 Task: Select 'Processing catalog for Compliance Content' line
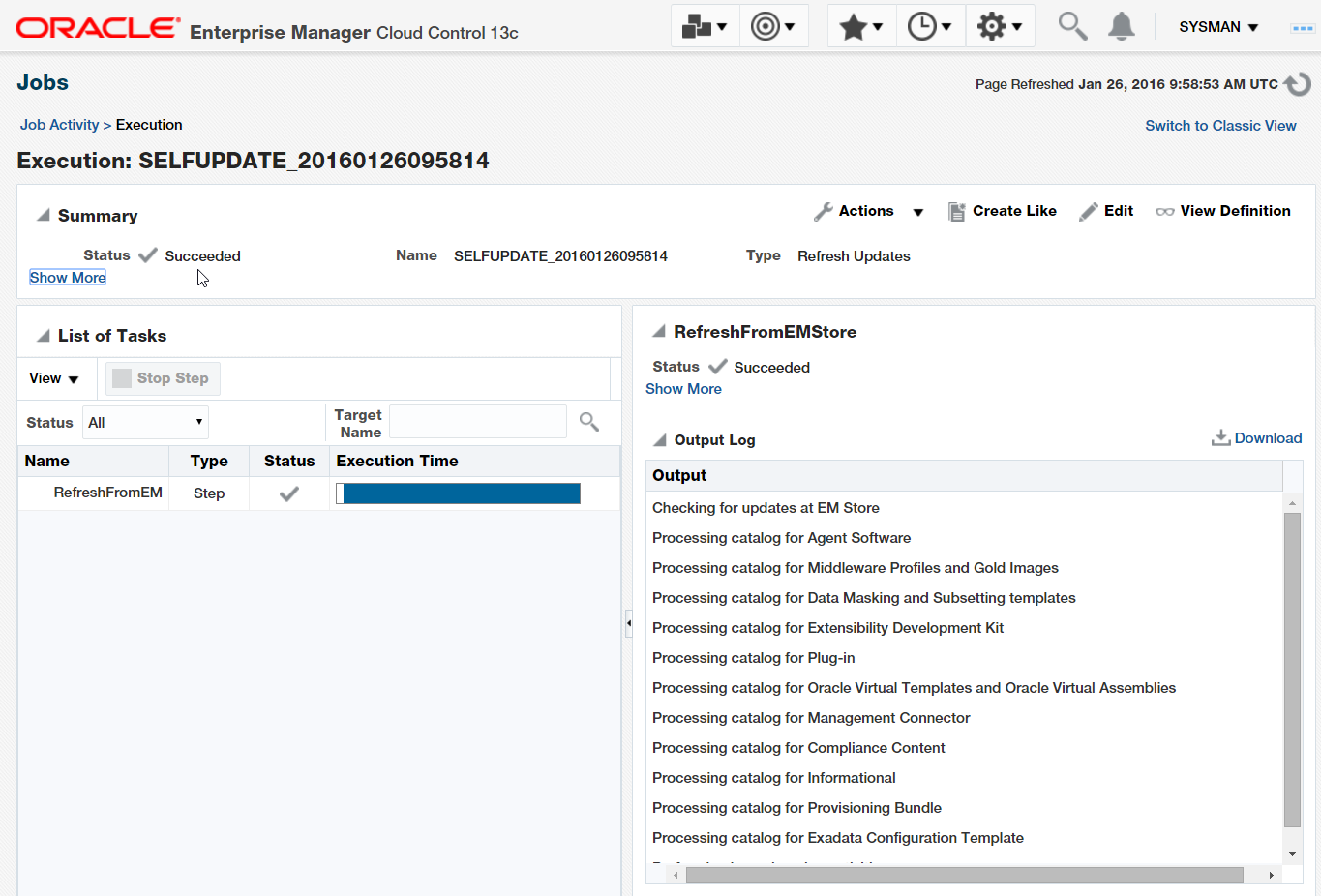click(x=798, y=748)
